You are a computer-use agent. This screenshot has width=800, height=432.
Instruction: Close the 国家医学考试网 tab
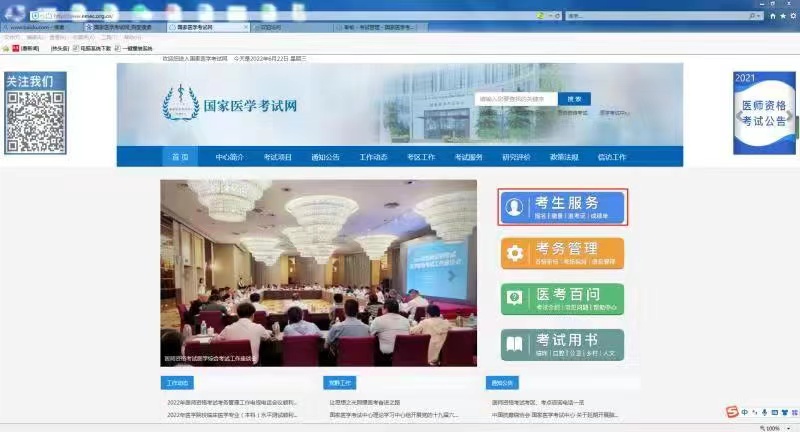[246, 27]
